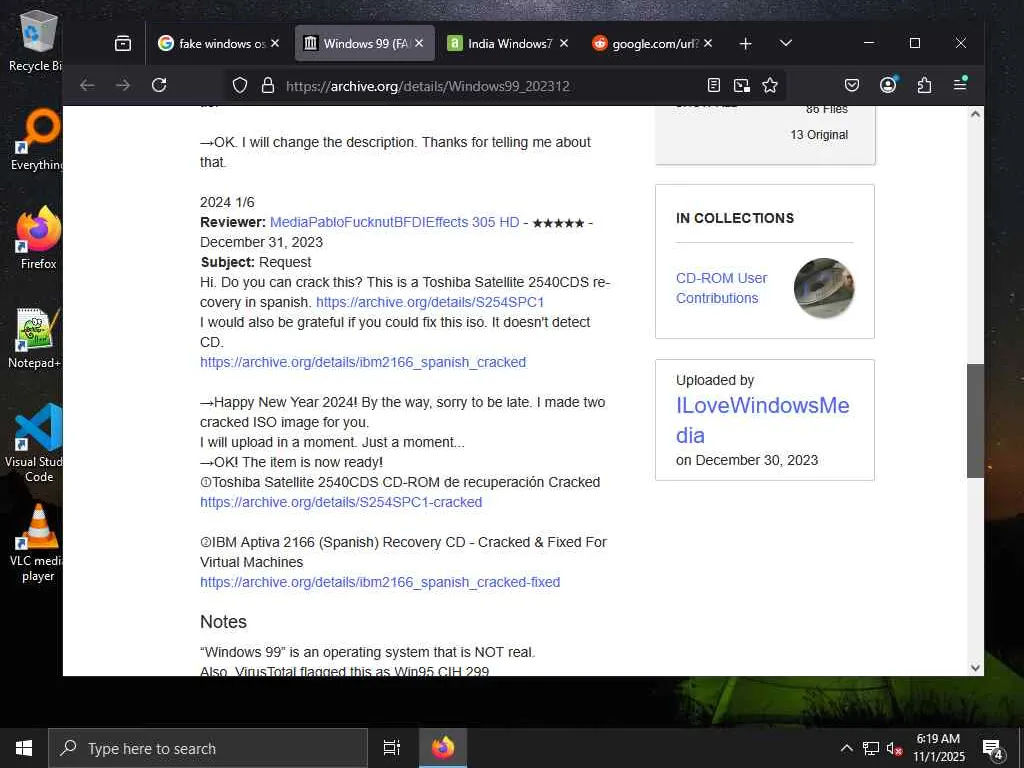This screenshot has width=1024, height=768.
Task: Reload the current archive.org page
Action: 159,86
